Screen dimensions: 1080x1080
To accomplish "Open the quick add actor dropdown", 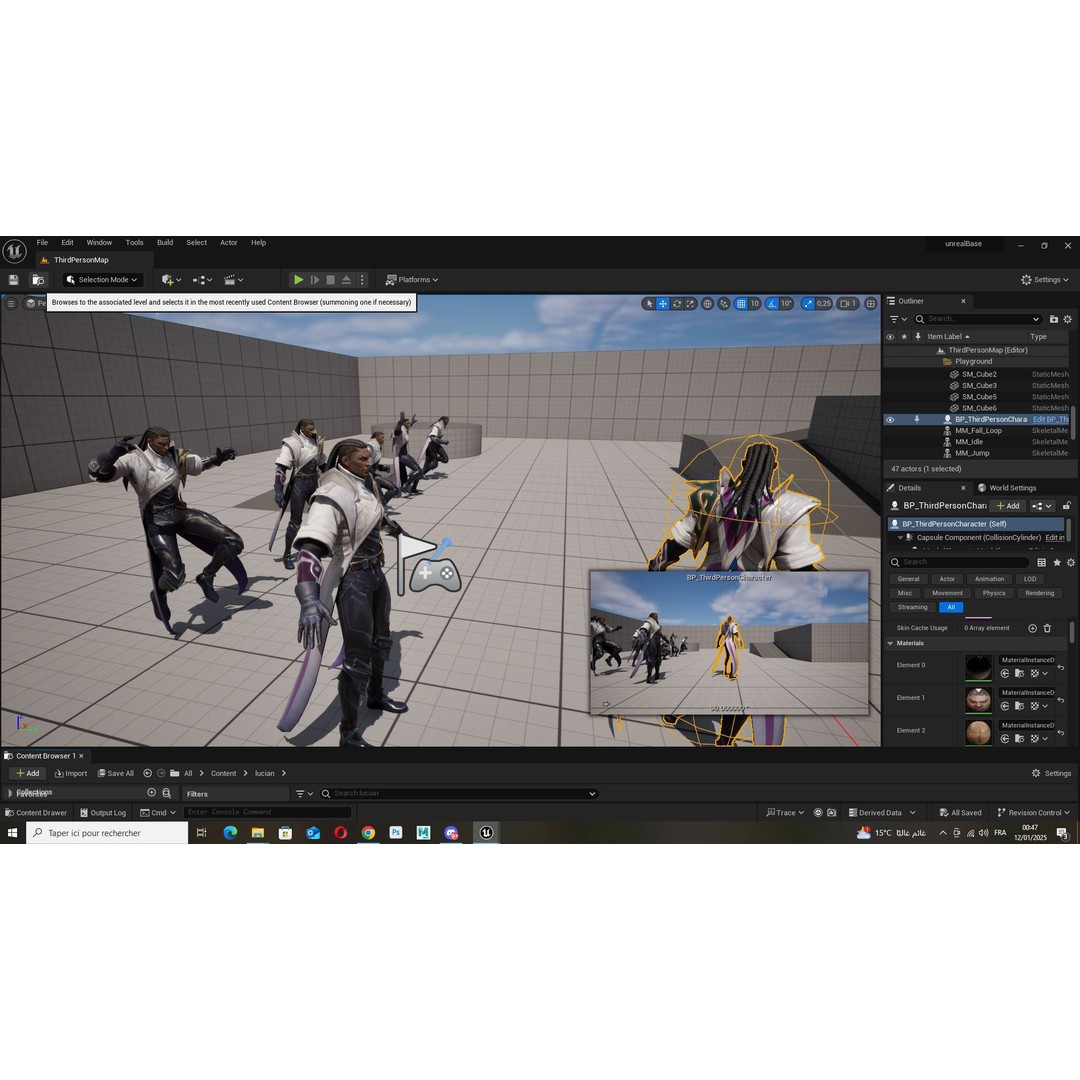I will point(171,280).
